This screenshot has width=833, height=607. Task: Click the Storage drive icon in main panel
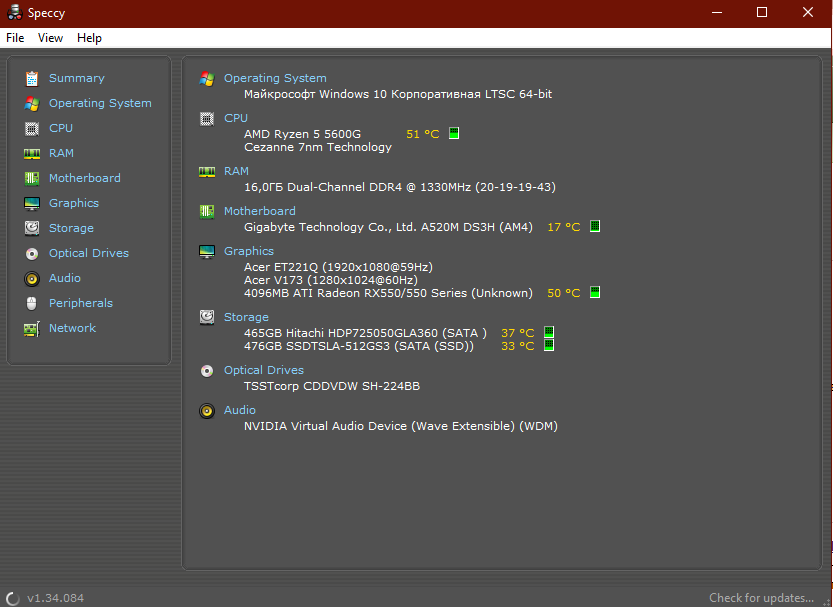(207, 318)
